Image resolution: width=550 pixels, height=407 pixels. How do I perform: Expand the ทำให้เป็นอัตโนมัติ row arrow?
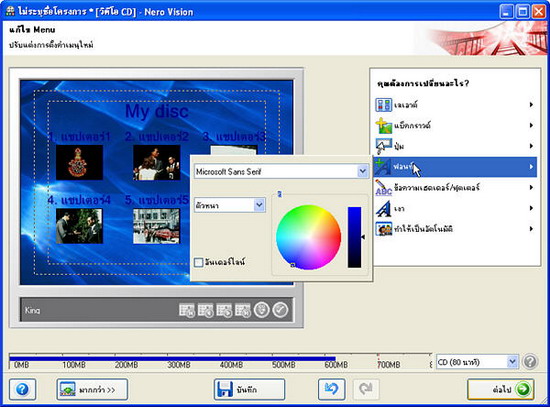(531, 229)
